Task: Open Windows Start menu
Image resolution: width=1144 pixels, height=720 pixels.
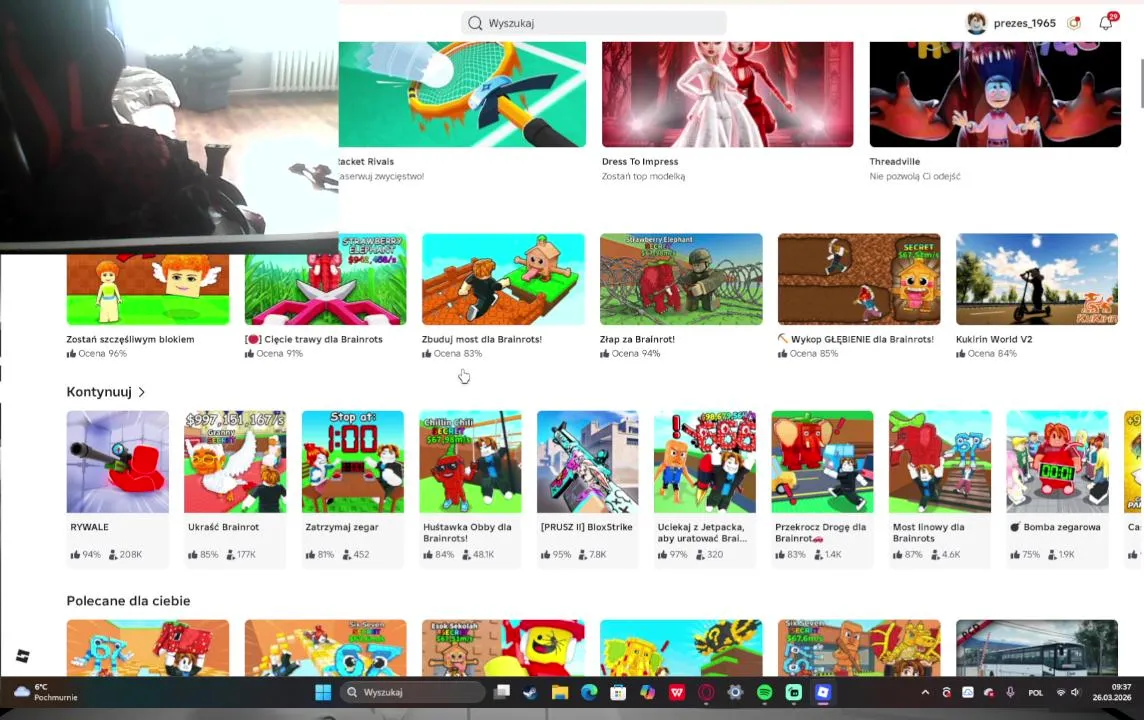Action: (x=323, y=692)
